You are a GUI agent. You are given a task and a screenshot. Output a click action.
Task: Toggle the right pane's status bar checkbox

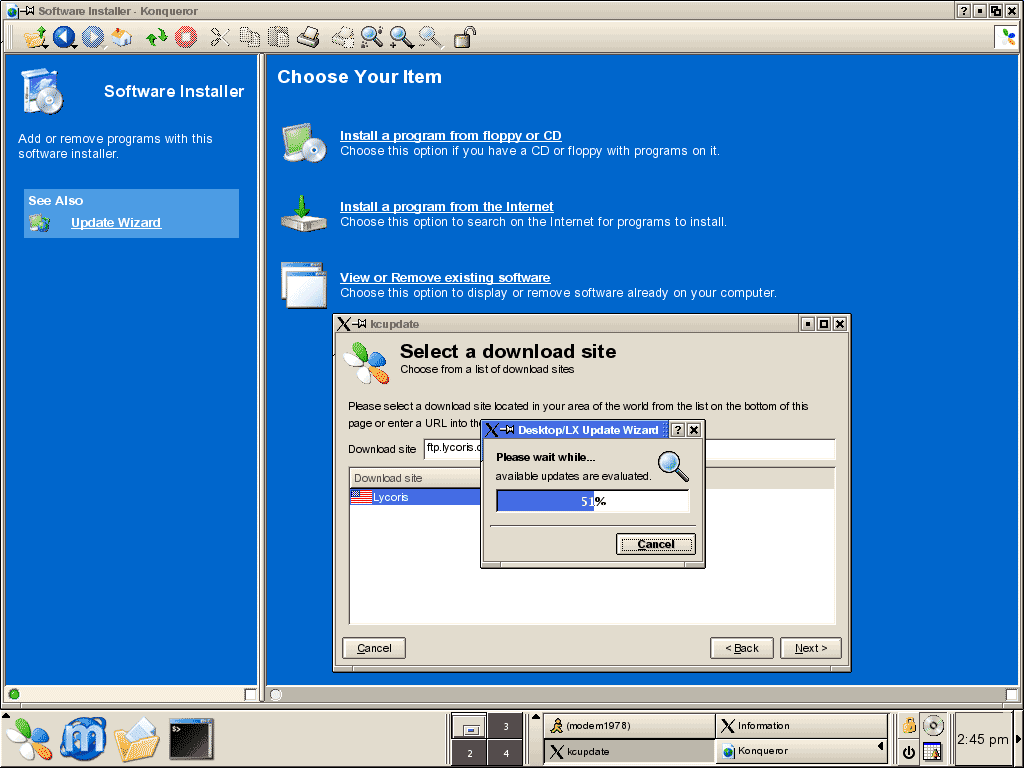coord(1011,694)
